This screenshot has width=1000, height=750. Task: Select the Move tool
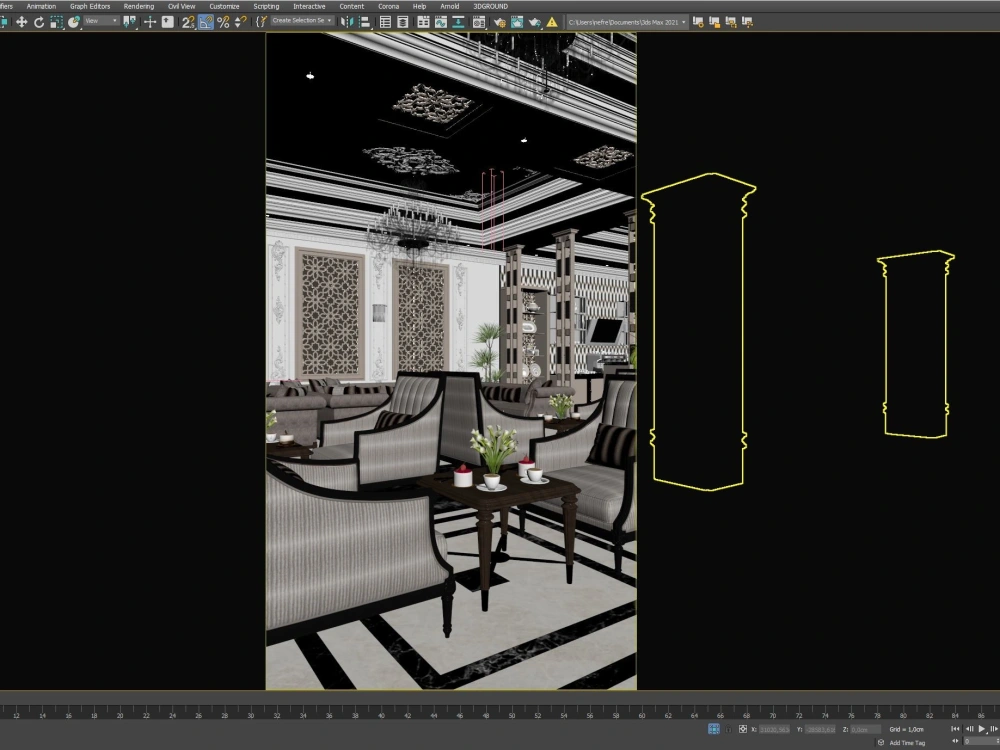(22, 22)
